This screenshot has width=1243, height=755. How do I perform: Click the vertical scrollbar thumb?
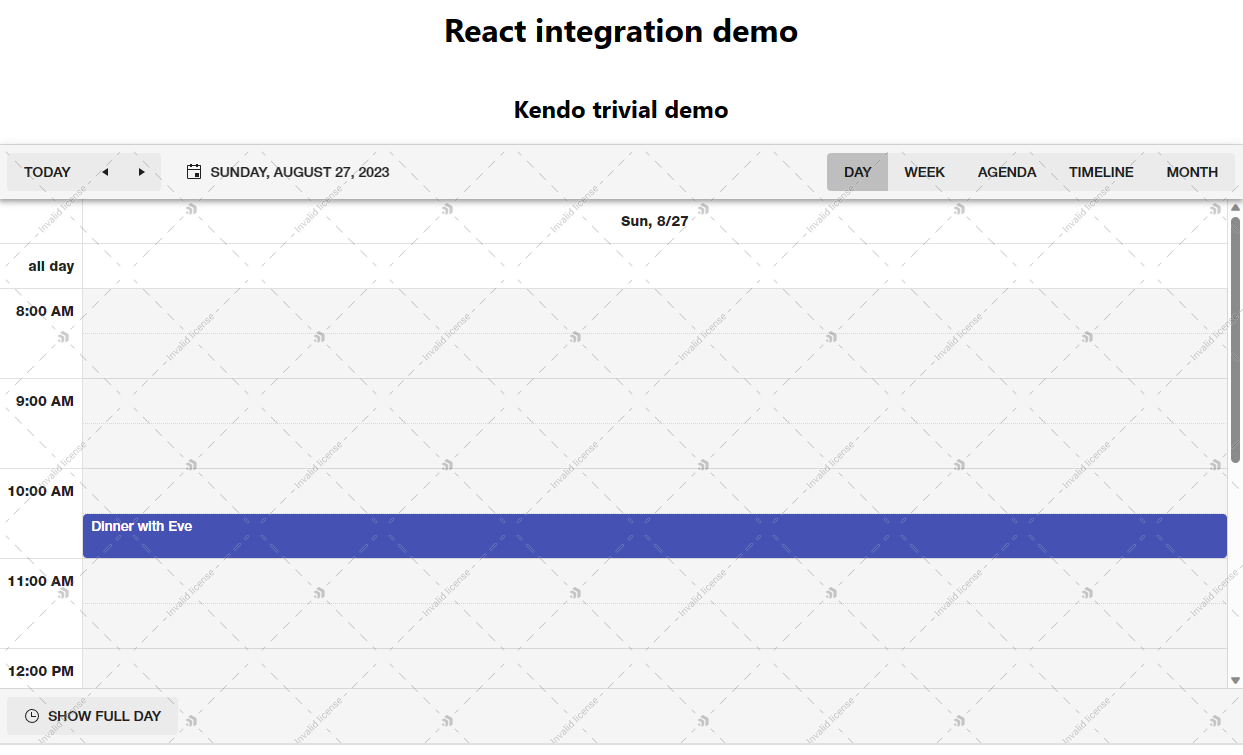click(1235, 339)
